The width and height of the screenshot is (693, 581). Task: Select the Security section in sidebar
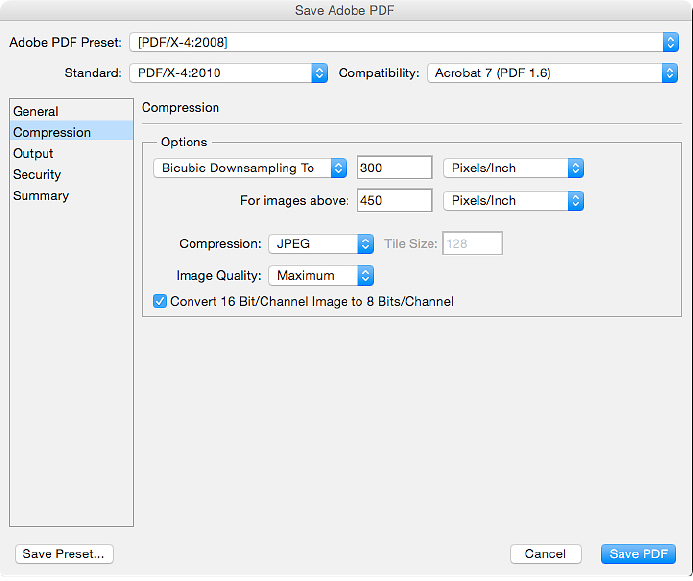tap(71, 175)
